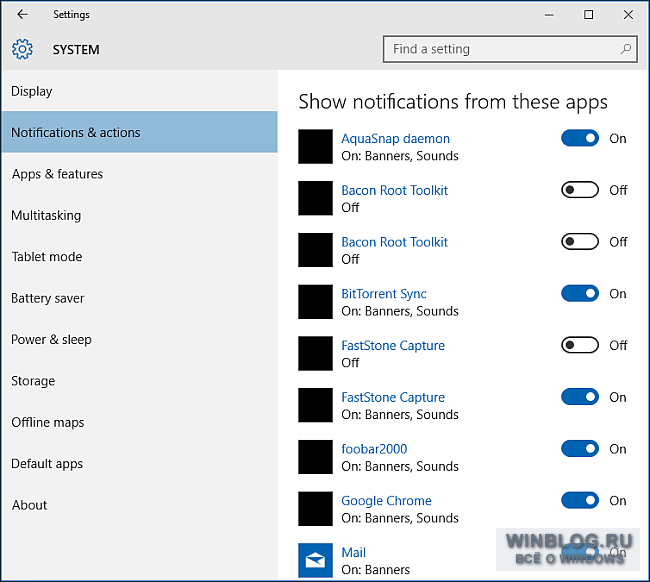The width and height of the screenshot is (650, 582).
Task: Select Notifications & actions in sidebar
Action: (139, 132)
